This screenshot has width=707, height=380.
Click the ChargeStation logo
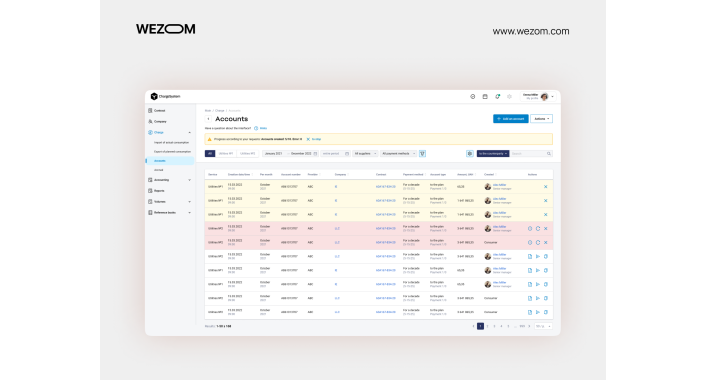coord(165,96)
